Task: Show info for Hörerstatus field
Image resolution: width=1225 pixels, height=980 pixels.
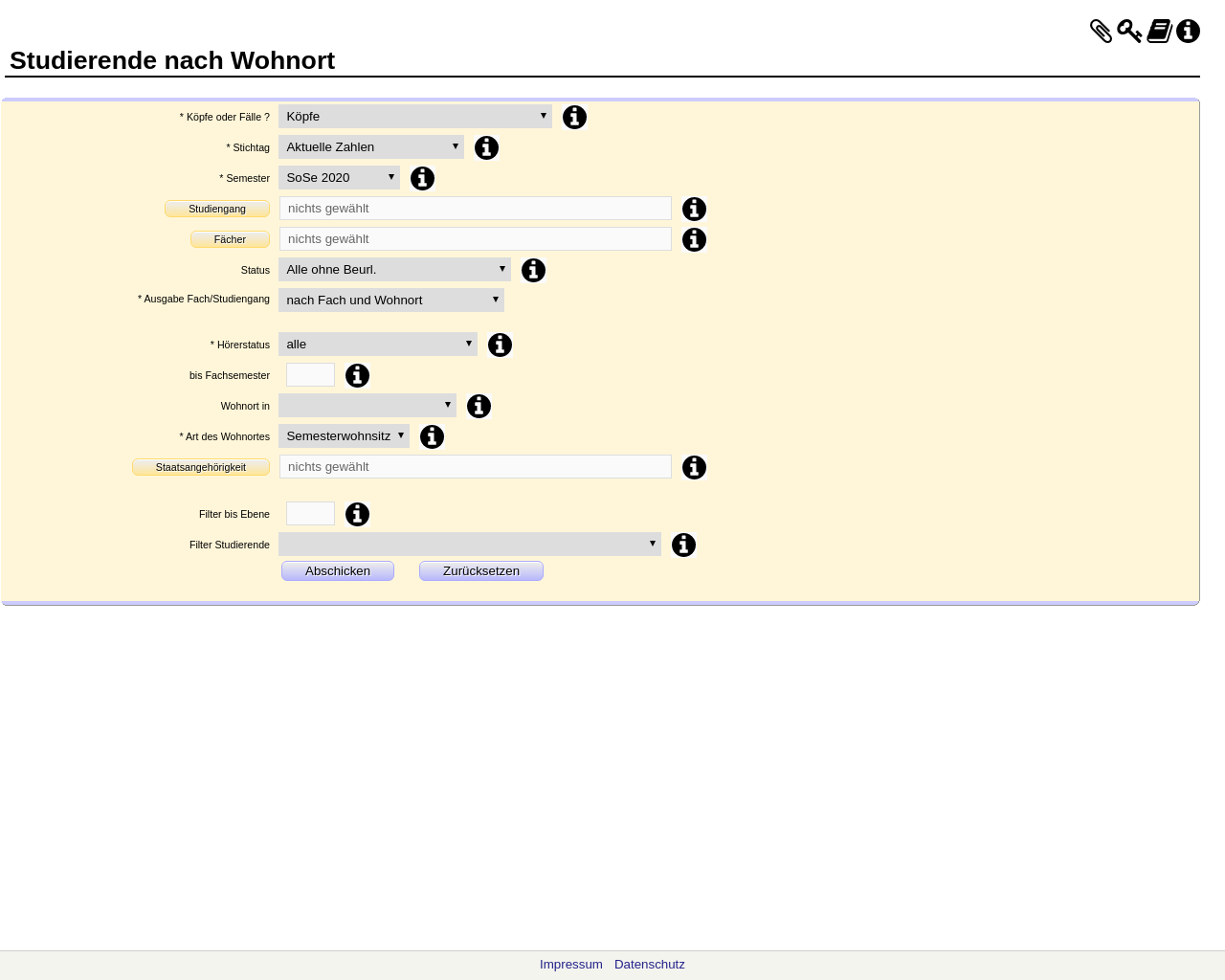Action: pyautogui.click(x=500, y=345)
